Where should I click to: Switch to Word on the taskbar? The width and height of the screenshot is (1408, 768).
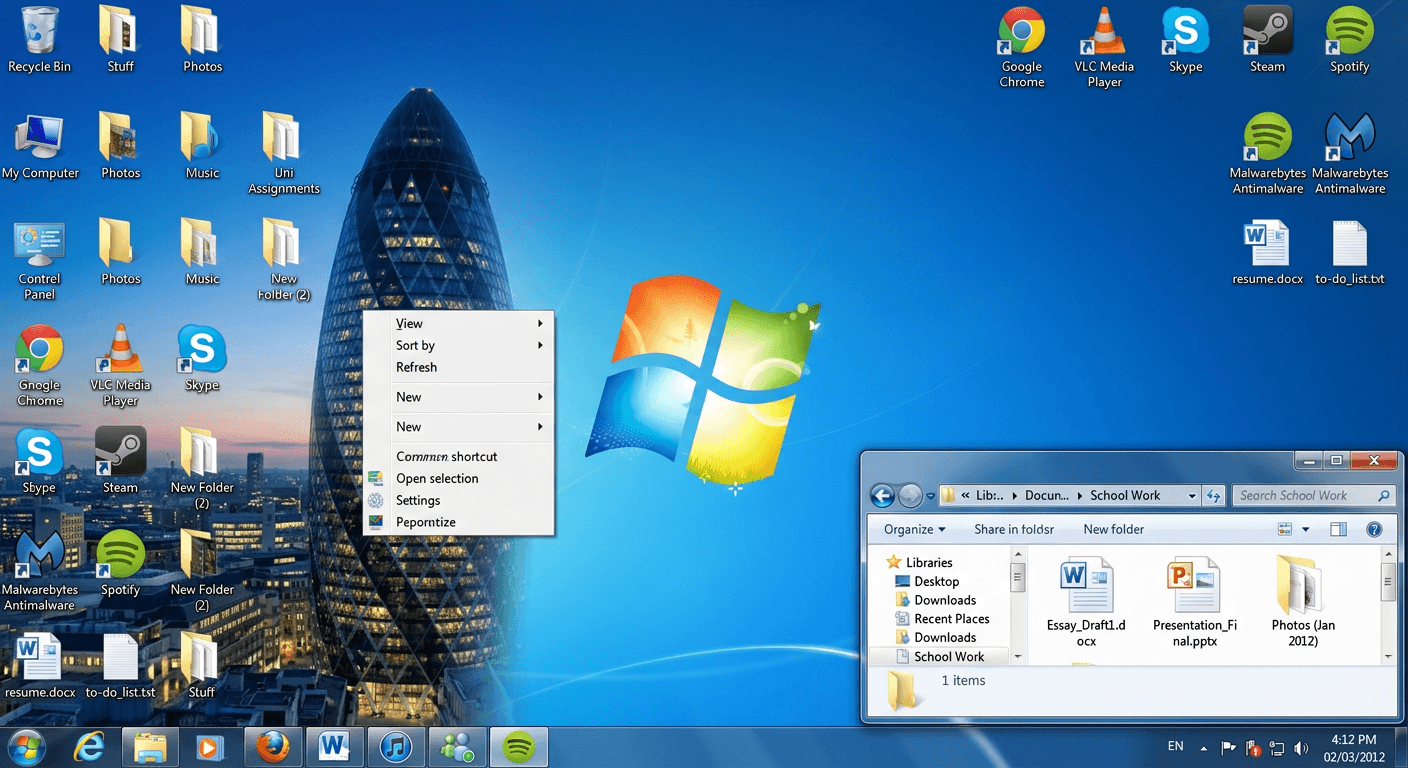tap(333, 747)
